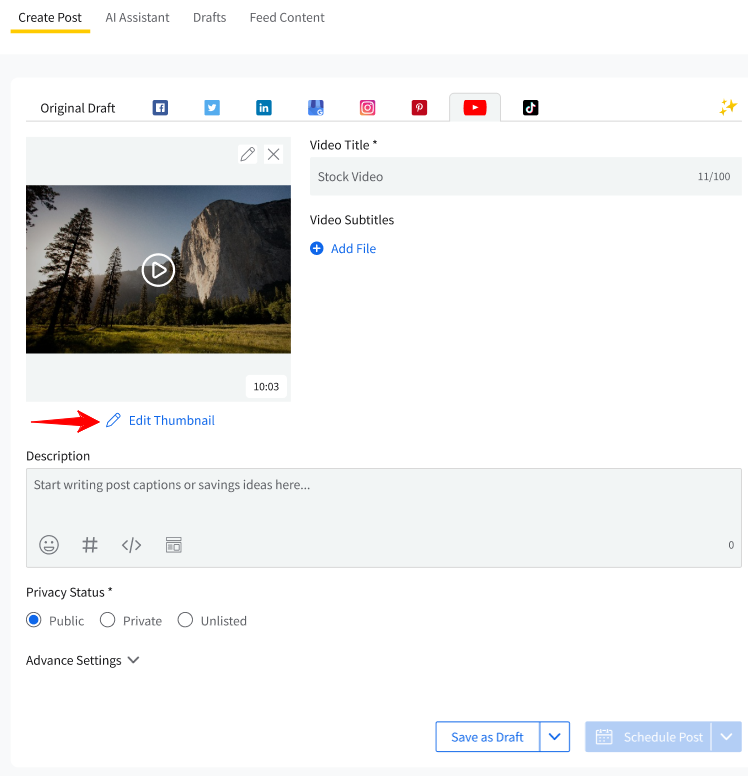Viewport: 748px width, 776px height.
Task: Select the Pinterest platform tab icon
Action: [x=419, y=108]
